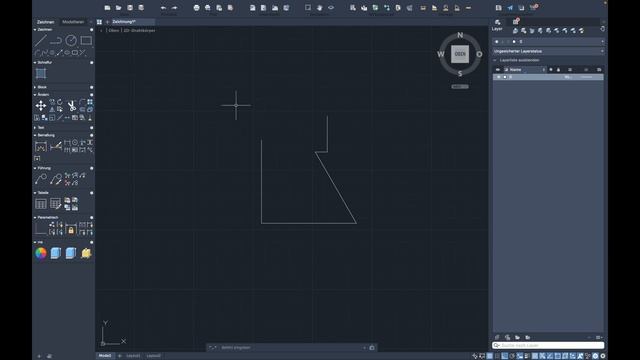
Task: Activate the Pan hand tool
Action: (x=320, y=8)
